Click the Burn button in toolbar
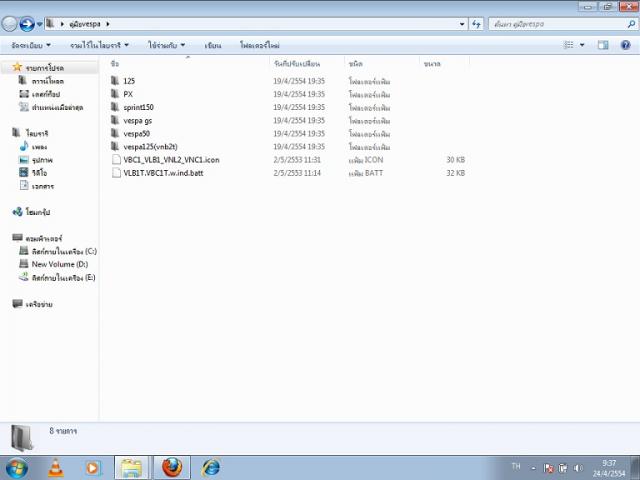 (213, 45)
